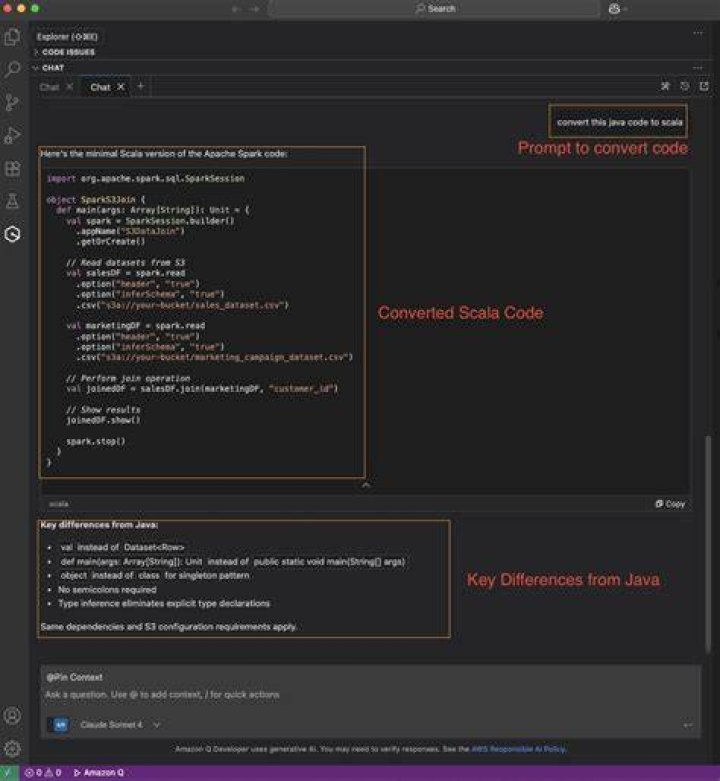
Task: Open the Testing flask view
Action: (12, 201)
